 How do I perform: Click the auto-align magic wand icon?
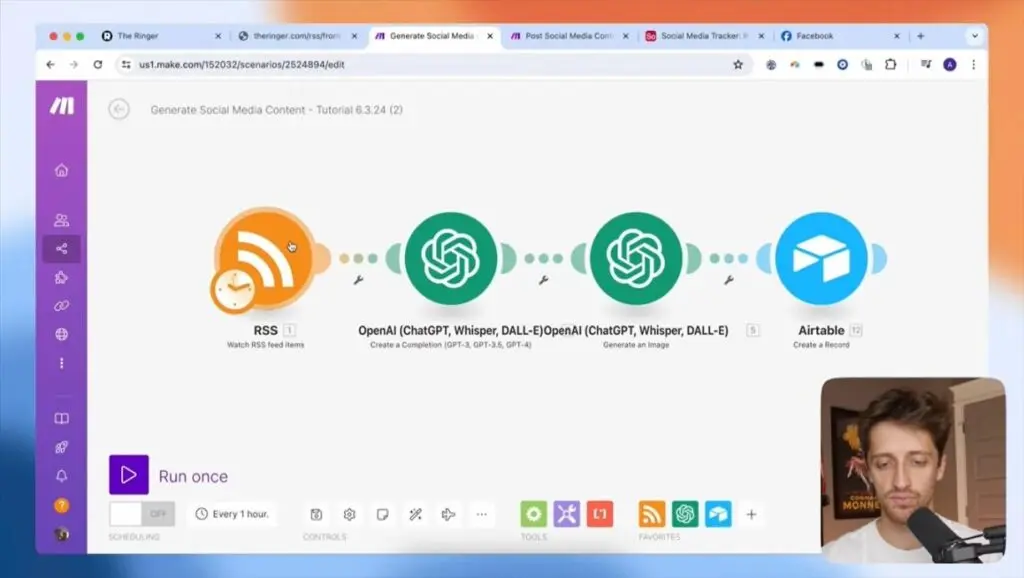point(415,514)
